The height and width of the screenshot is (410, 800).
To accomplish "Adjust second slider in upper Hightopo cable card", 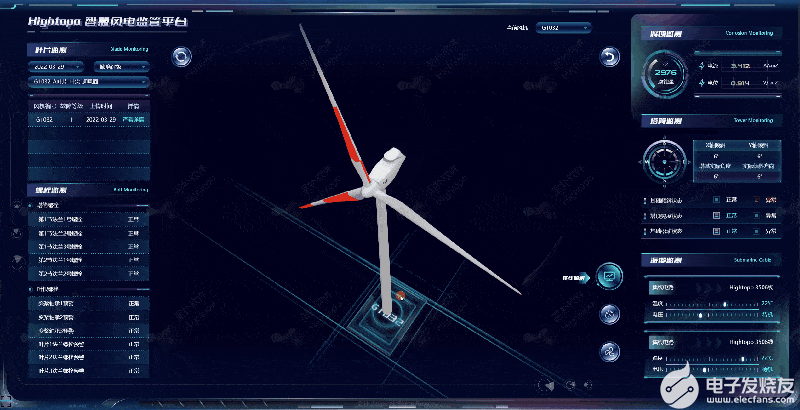I will pos(712,315).
